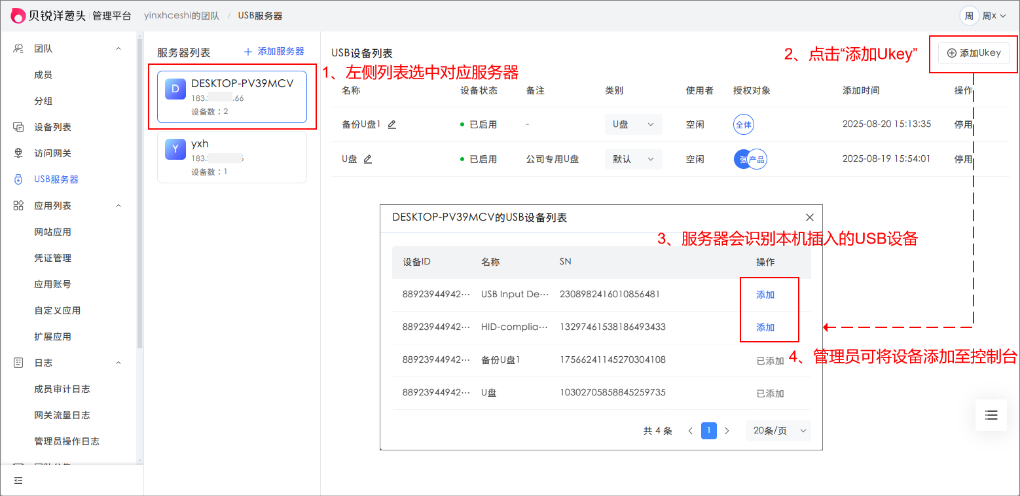Click the 全体 authorization badge
Viewport: 1020px width, 496px height.
[744, 124]
